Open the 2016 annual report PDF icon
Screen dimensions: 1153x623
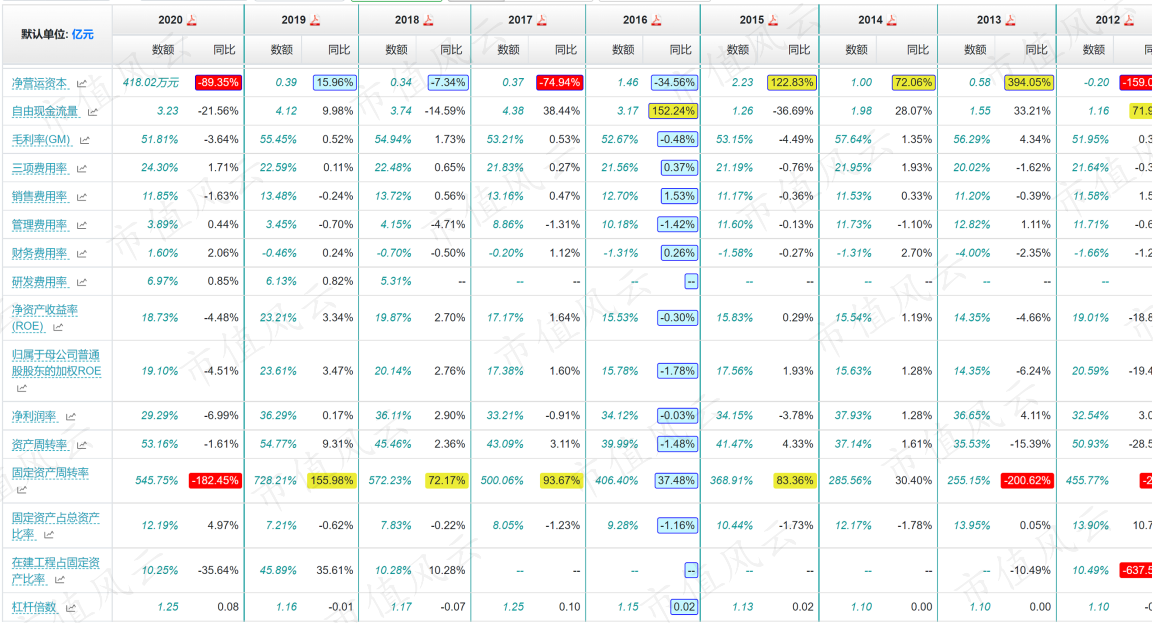click(657, 21)
